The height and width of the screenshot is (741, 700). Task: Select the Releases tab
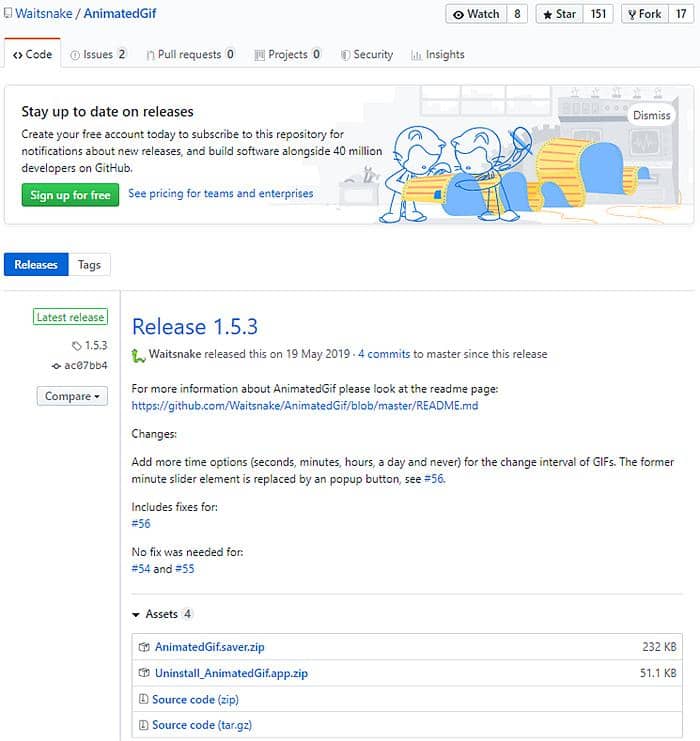pos(36,265)
